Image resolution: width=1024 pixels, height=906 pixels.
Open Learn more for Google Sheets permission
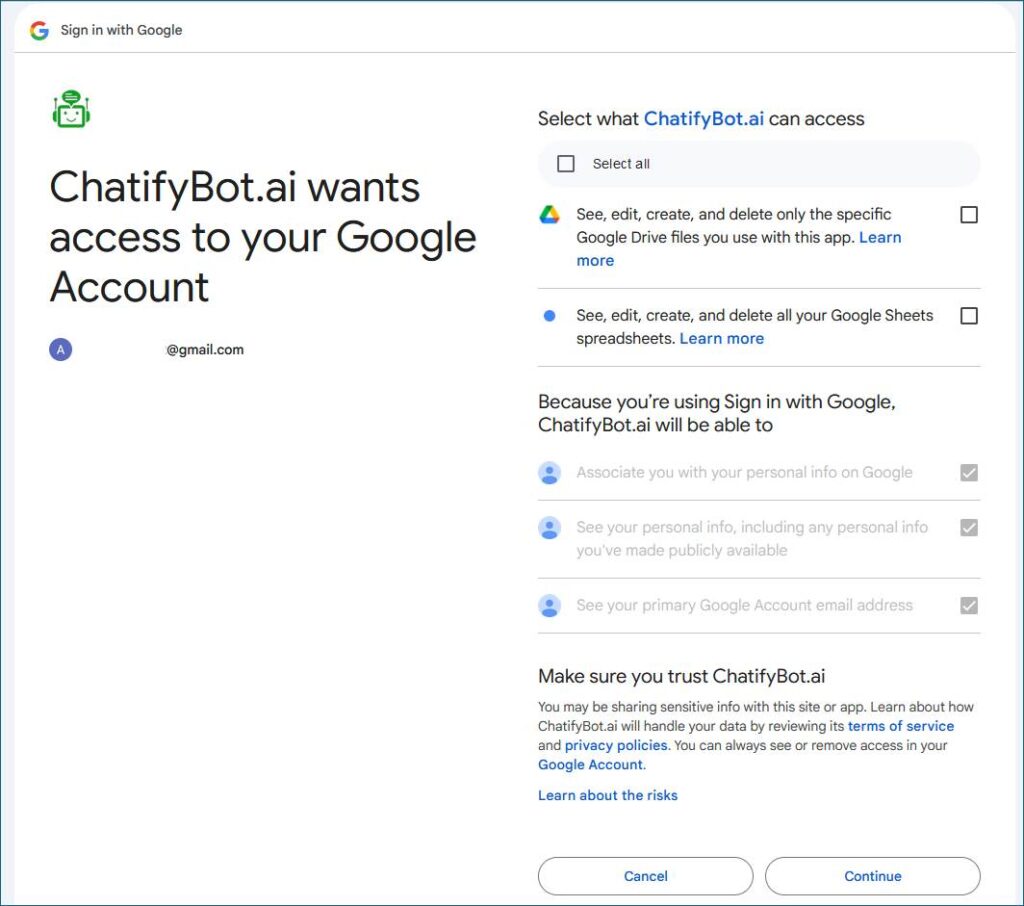[721, 339]
